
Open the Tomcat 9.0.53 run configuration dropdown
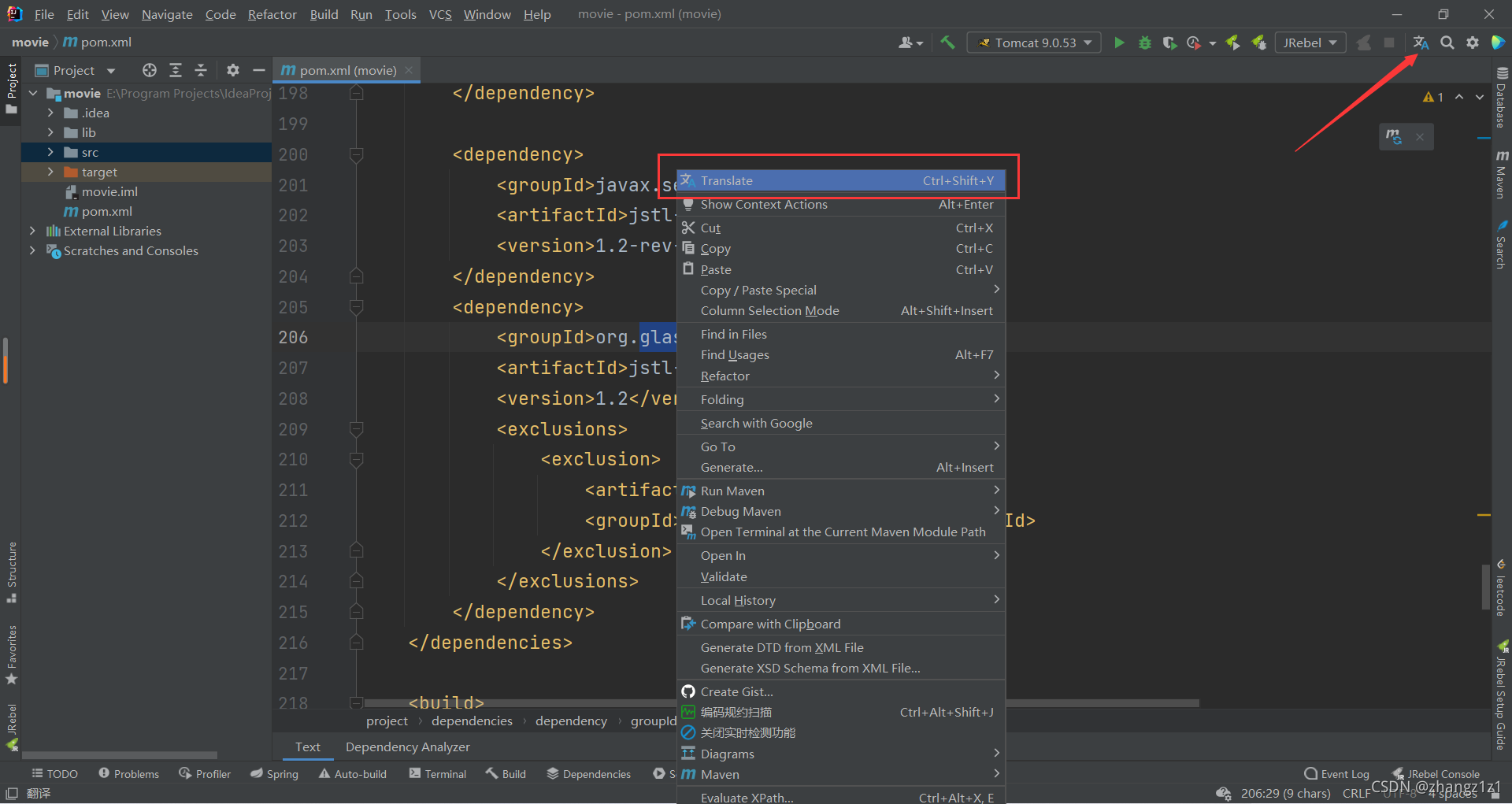click(x=1034, y=43)
